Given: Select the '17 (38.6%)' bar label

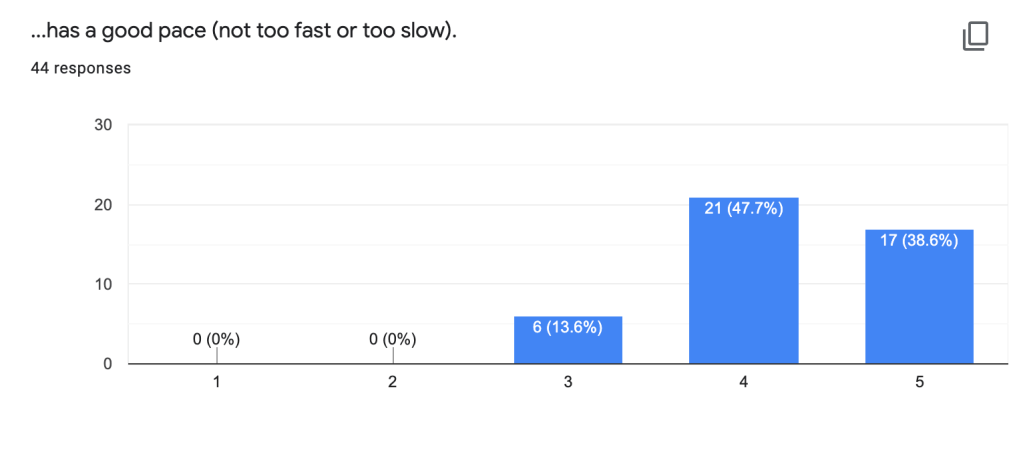Looking at the screenshot, I should (x=919, y=241).
